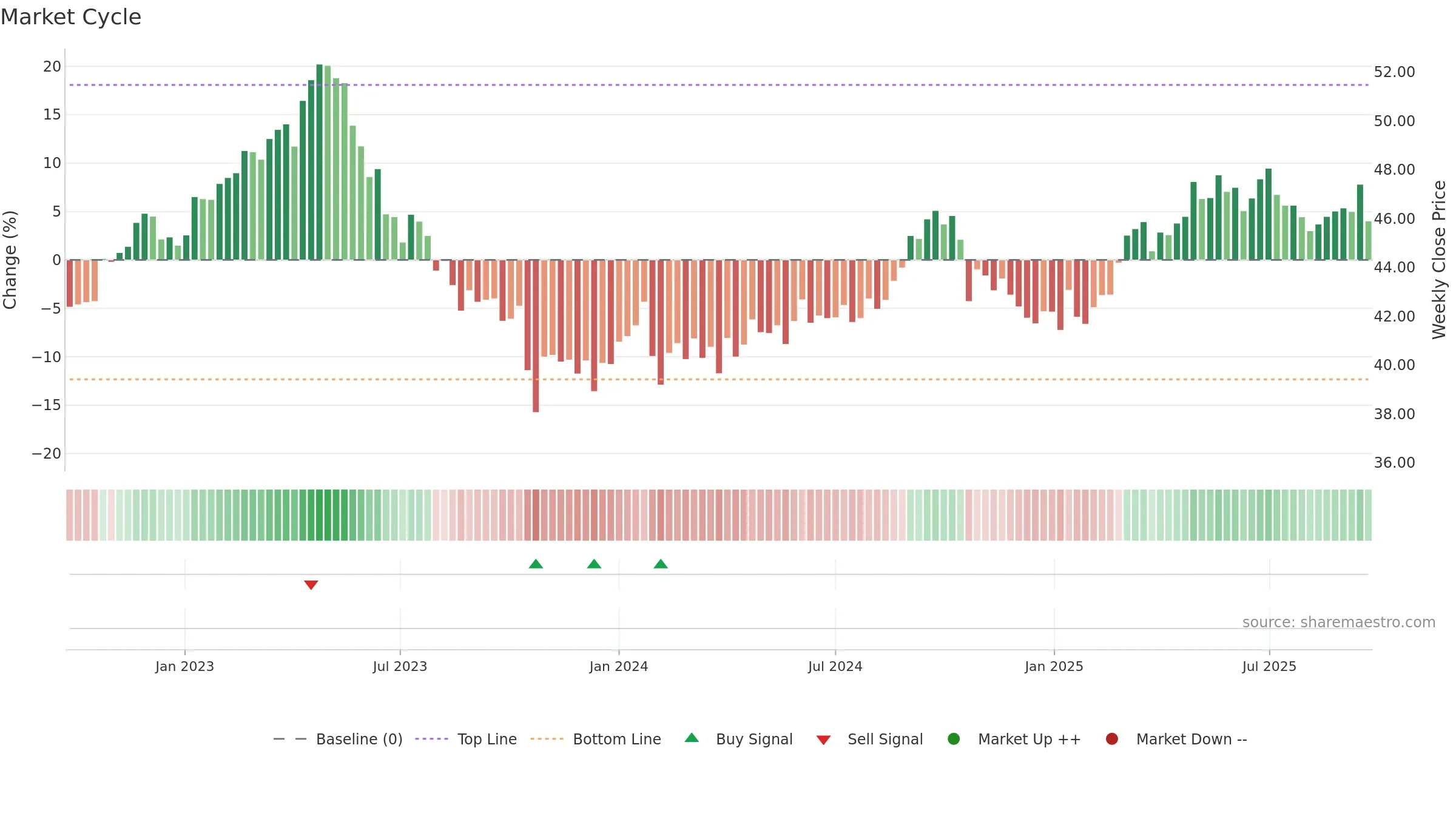The image size is (1456, 819).
Task: Click the -15 change axis value
Action: pyautogui.click(x=47, y=405)
